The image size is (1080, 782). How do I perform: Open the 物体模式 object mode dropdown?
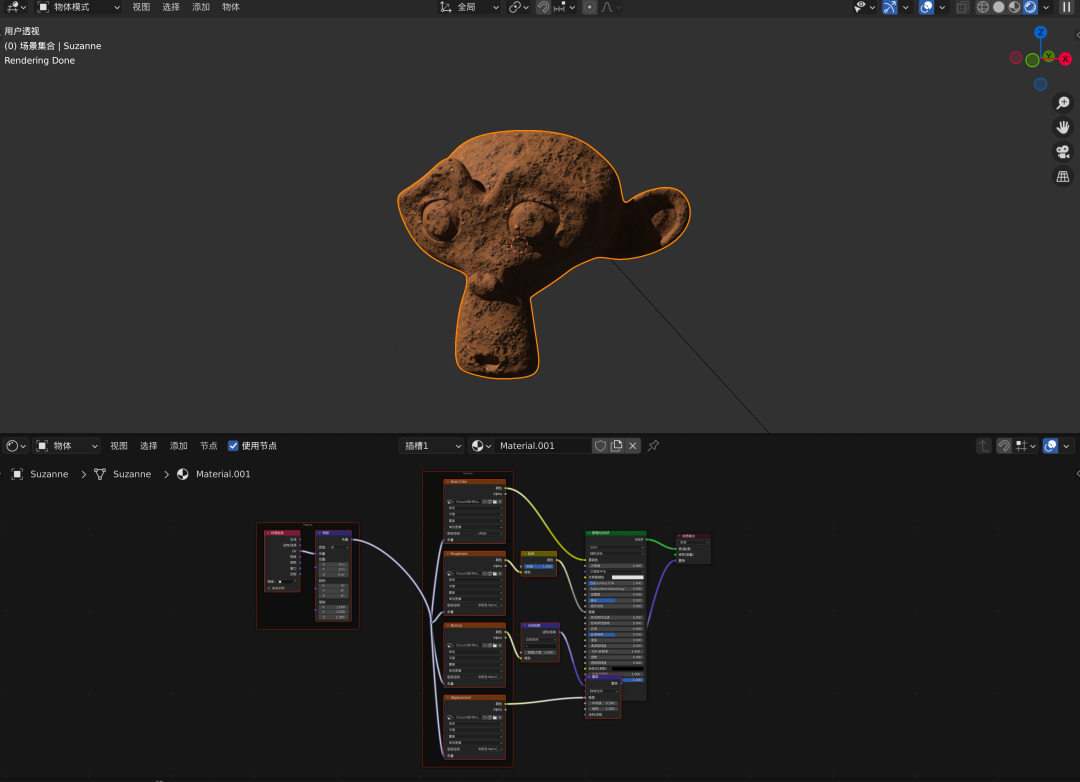point(78,7)
